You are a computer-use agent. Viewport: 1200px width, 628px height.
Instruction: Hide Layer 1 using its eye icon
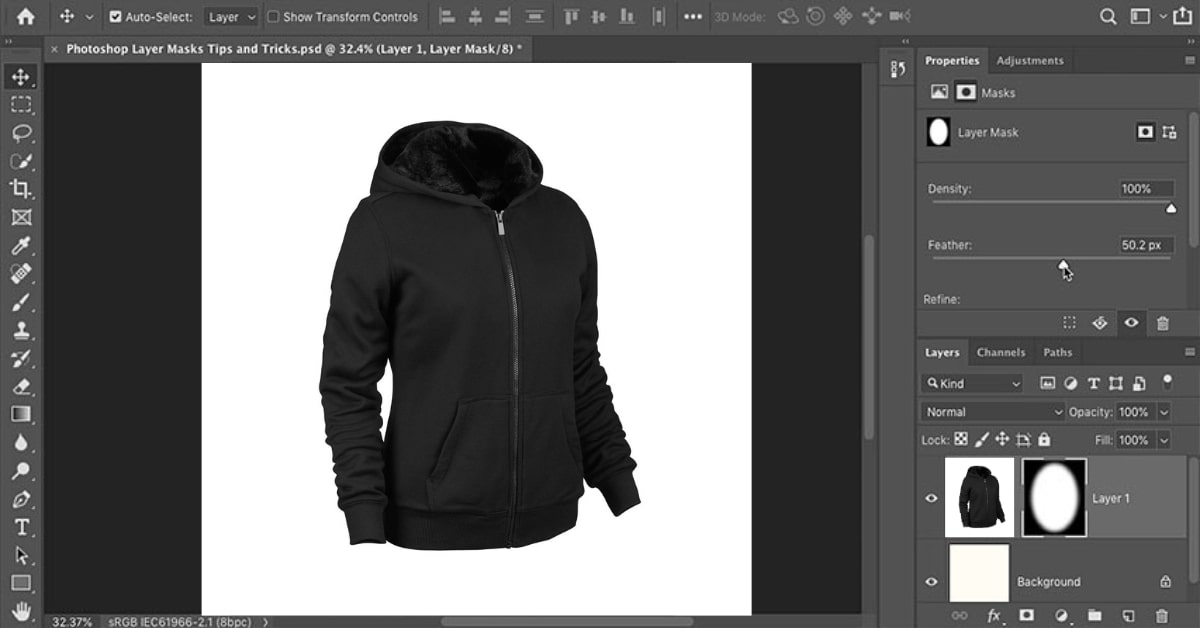tap(932, 498)
